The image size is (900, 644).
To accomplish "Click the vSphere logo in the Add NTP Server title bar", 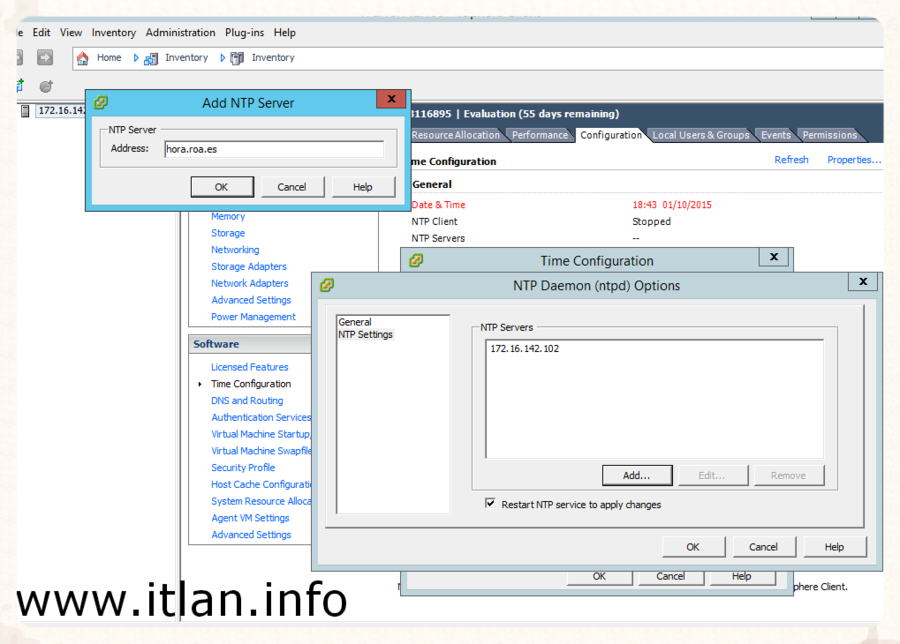I will 101,103.
